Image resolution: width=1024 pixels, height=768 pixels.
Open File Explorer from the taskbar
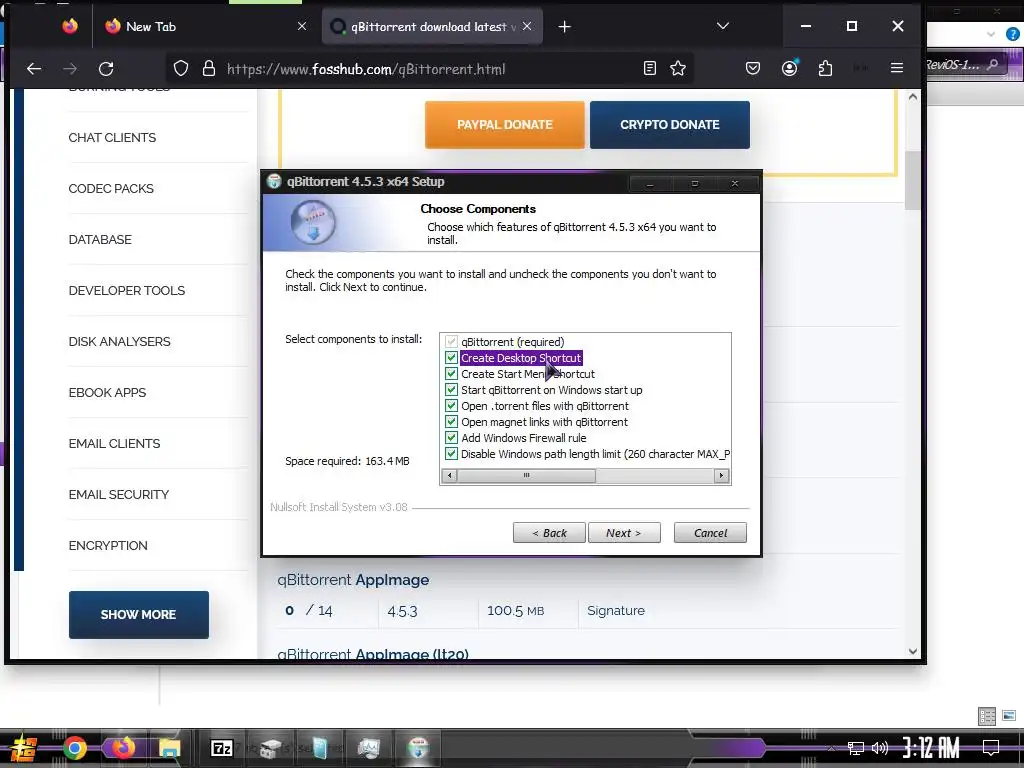point(169,748)
